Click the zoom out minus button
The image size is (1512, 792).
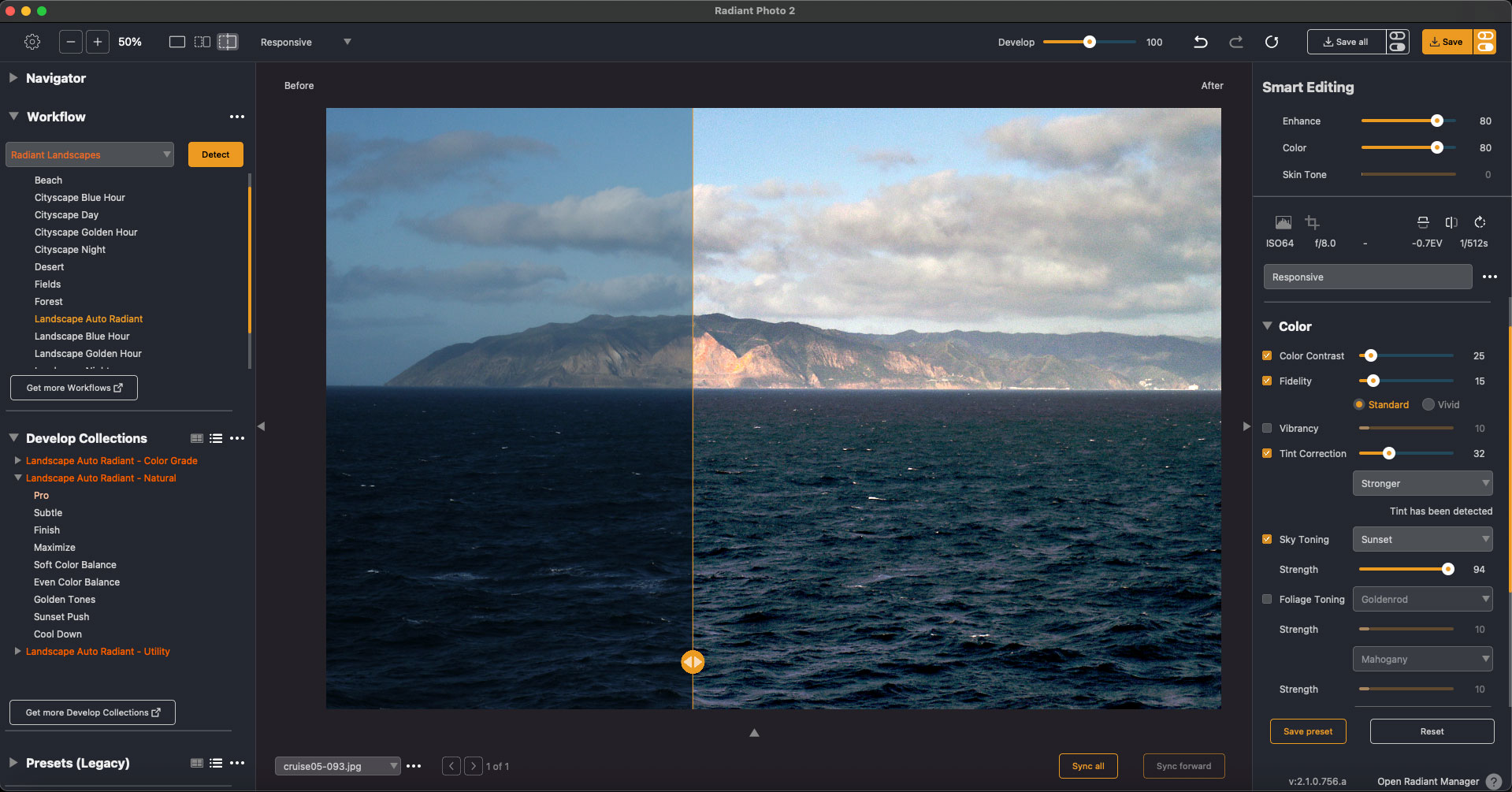coord(71,42)
